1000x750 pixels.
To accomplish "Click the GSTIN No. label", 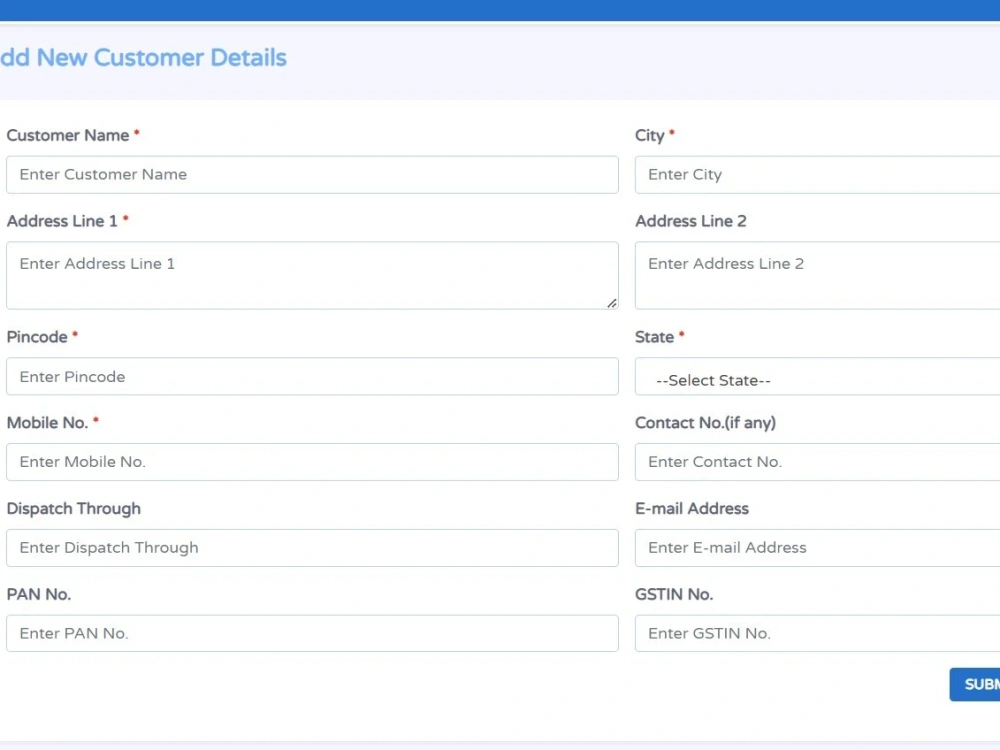I will tap(674, 594).
